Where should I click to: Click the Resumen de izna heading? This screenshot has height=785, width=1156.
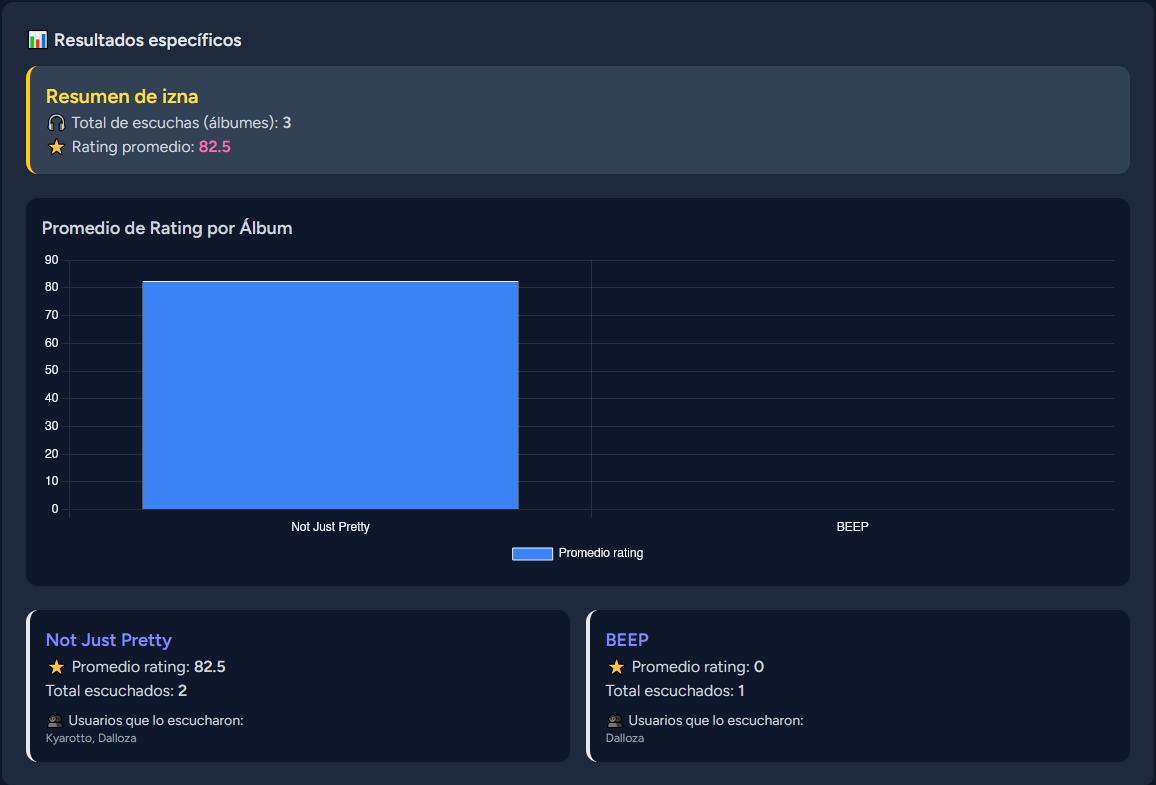(x=122, y=97)
